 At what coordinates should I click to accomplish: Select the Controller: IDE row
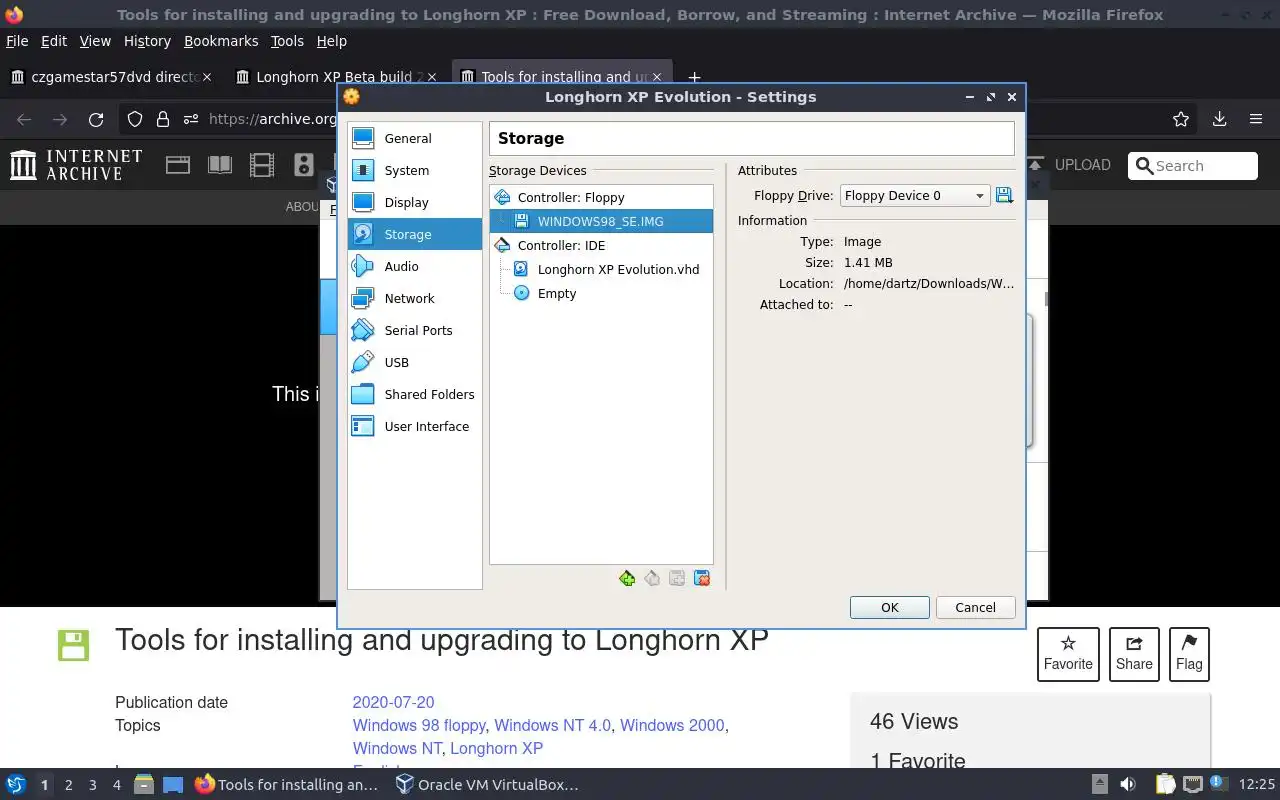(601, 245)
